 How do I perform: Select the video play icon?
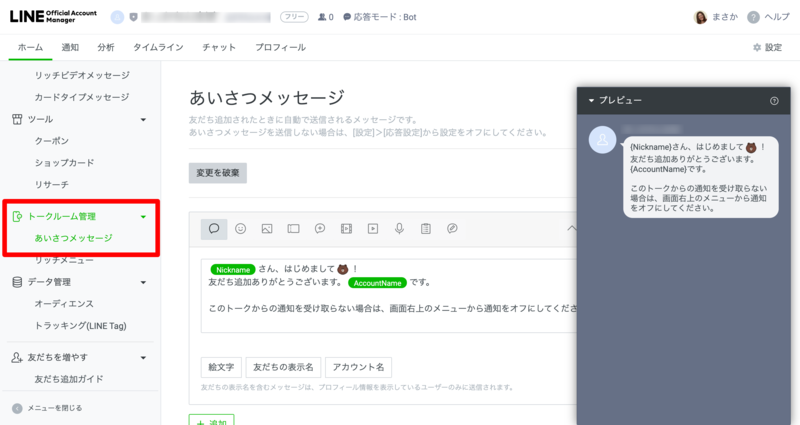pos(373,229)
